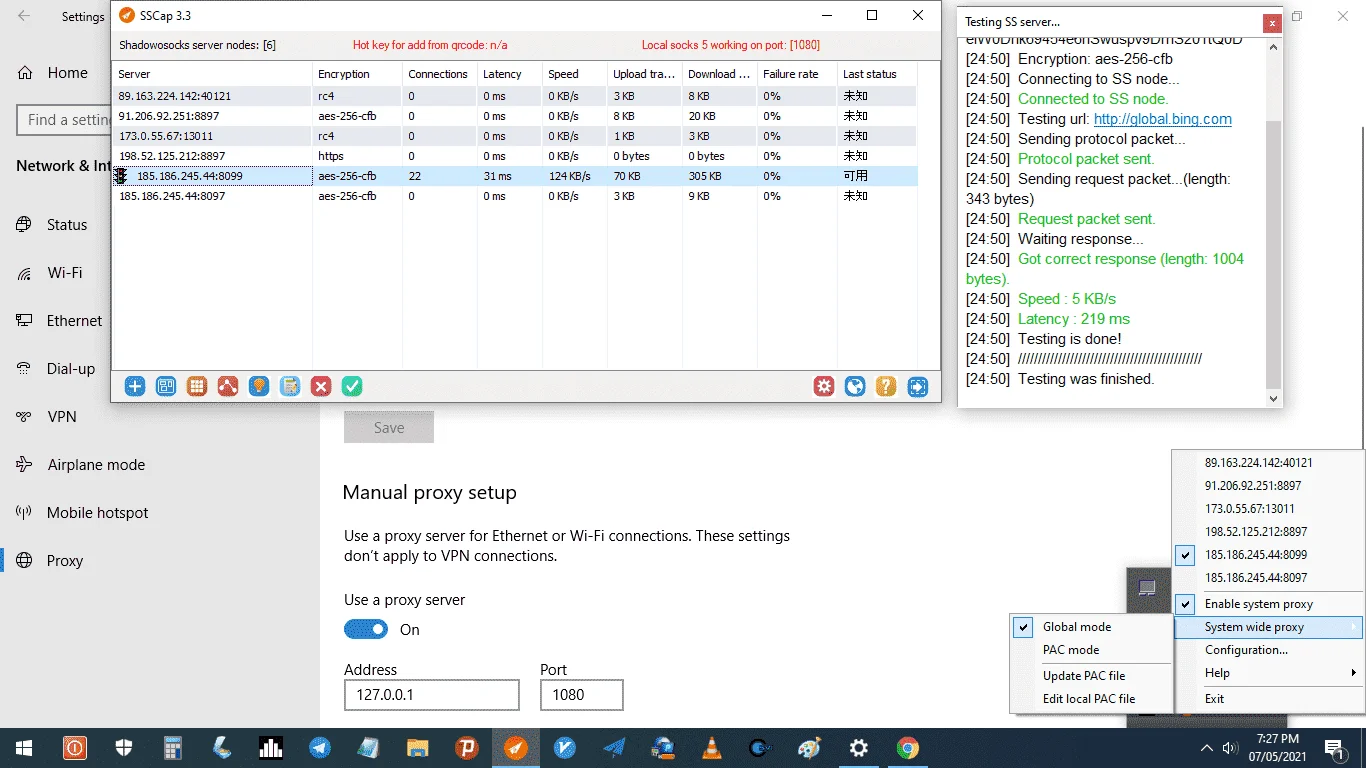Image resolution: width=1366 pixels, height=768 pixels.
Task: Choose node 185.186.245.44:8097 in tray menu
Action: [x=1268, y=578]
